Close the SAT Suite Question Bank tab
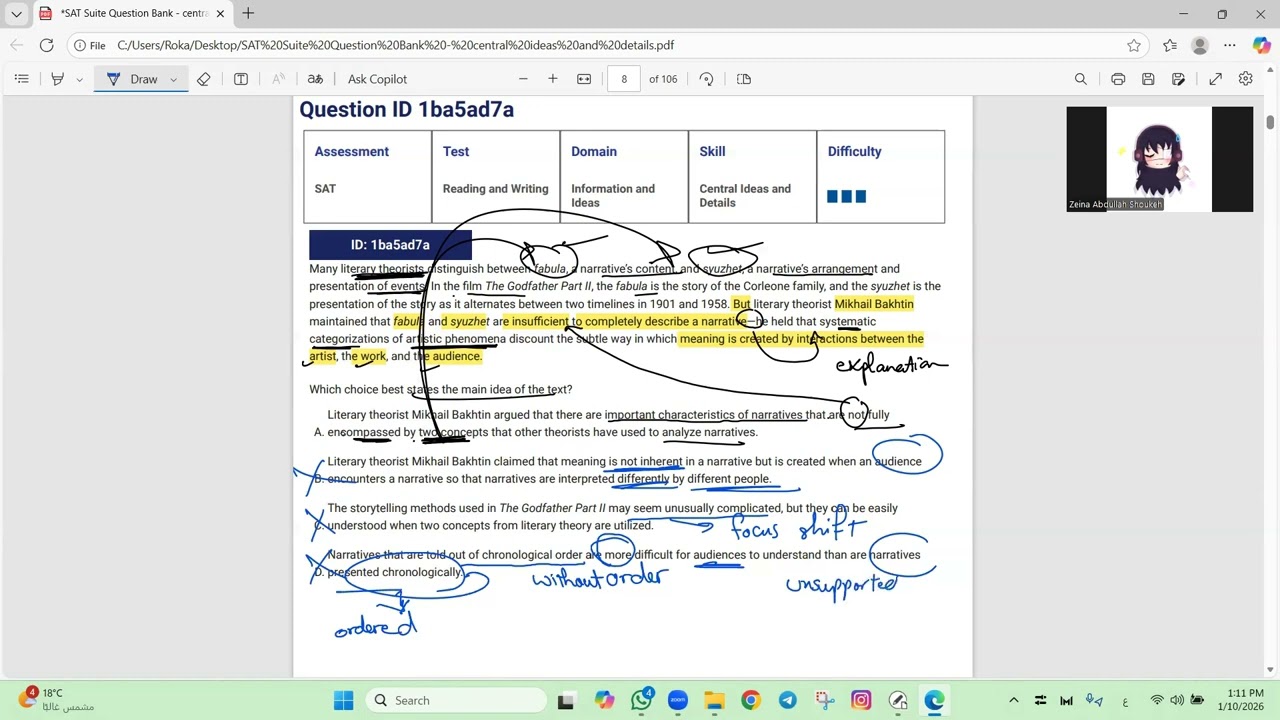The height and width of the screenshot is (720, 1280). pyautogui.click(x=220, y=14)
